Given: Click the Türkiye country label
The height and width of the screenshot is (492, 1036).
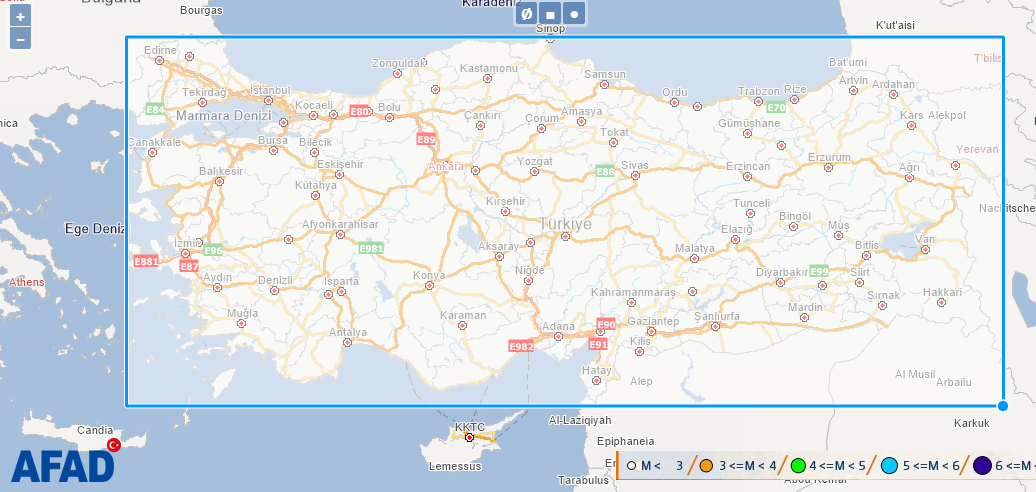Looking at the screenshot, I should pyautogui.click(x=566, y=224).
